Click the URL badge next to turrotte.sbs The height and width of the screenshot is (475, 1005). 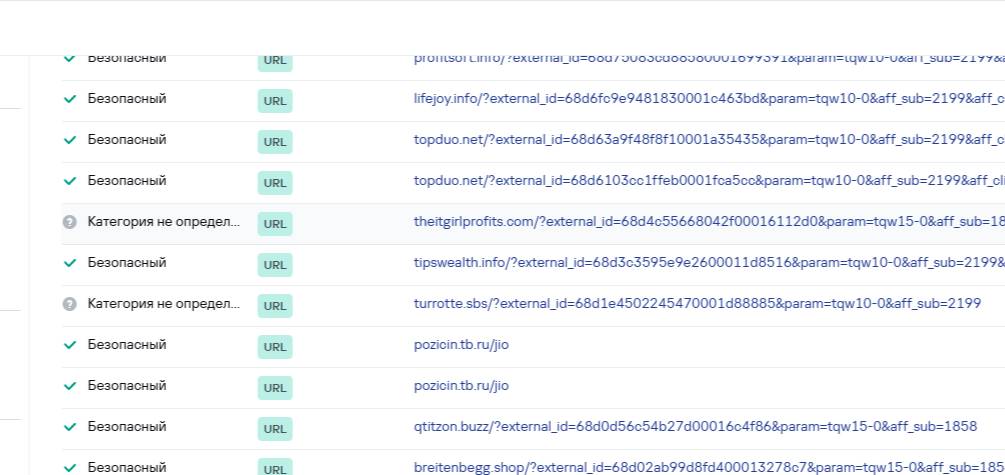point(275,306)
